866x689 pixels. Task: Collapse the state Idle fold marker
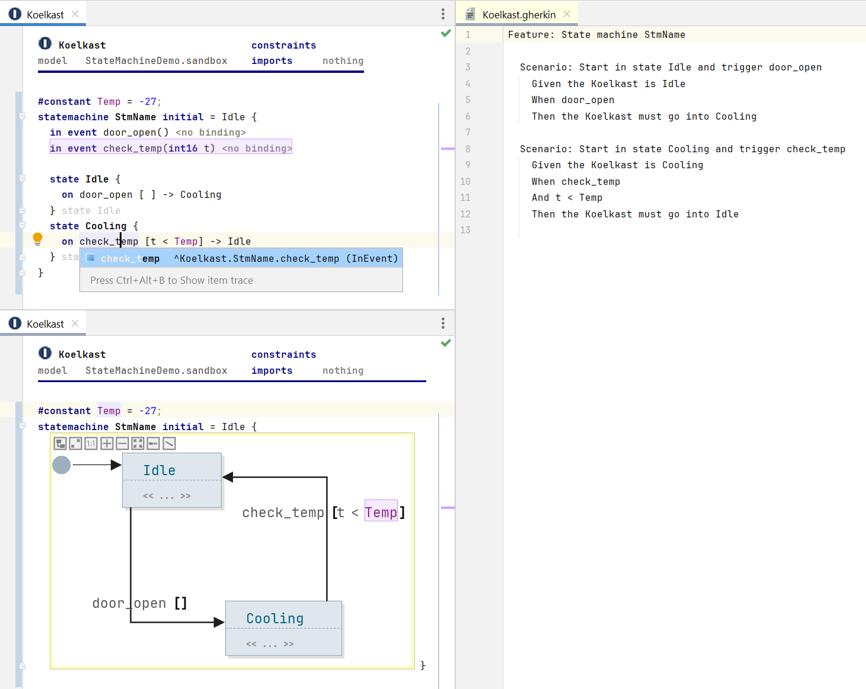point(22,179)
